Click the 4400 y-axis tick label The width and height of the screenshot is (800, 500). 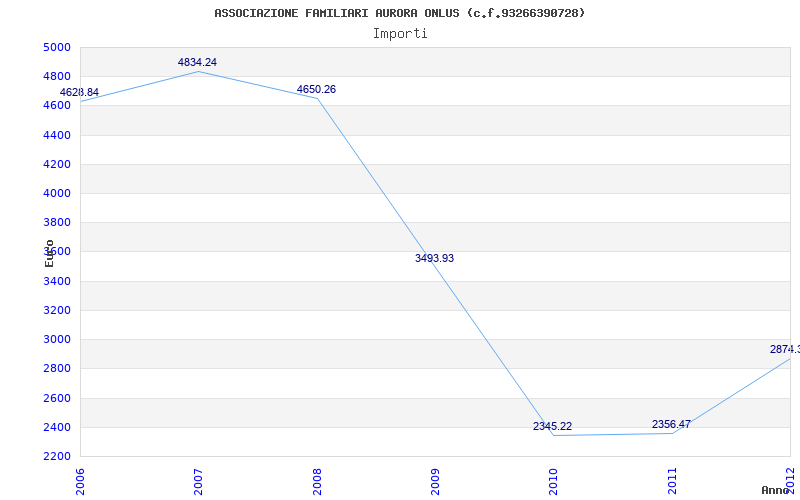(x=57, y=135)
